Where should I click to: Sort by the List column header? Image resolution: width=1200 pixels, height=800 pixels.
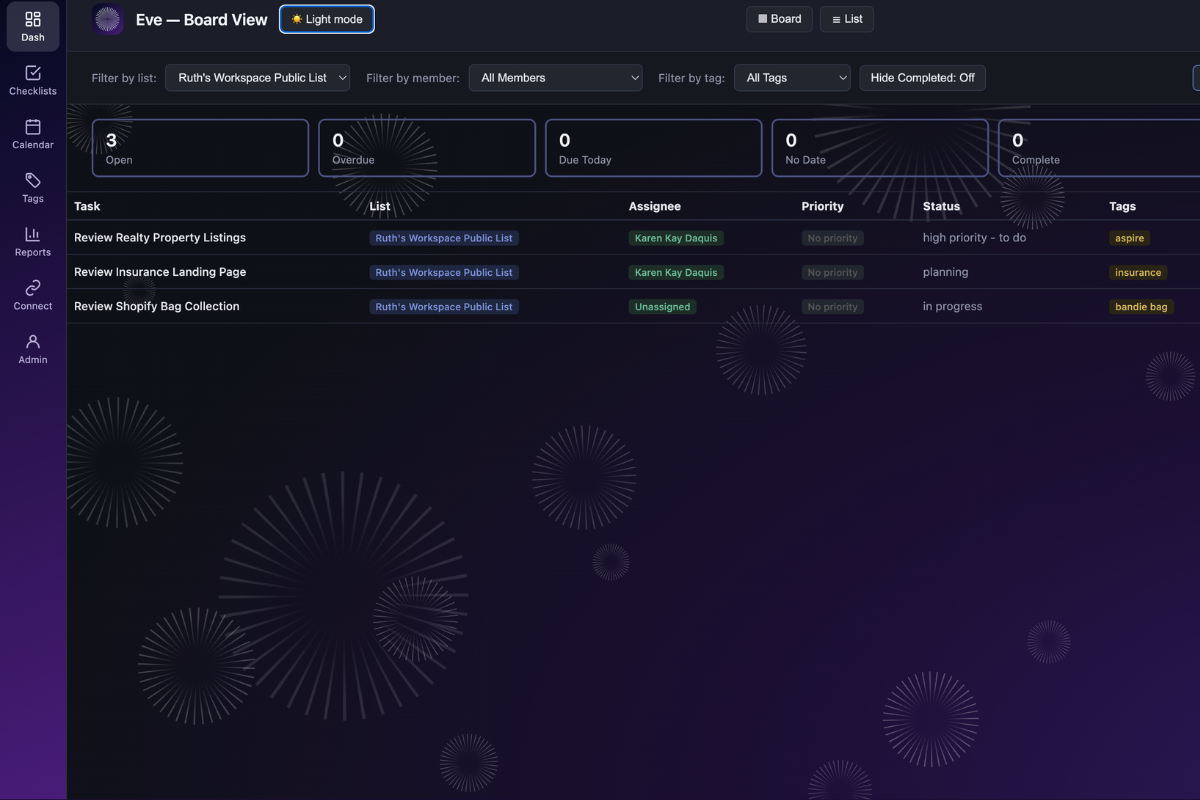coord(380,206)
